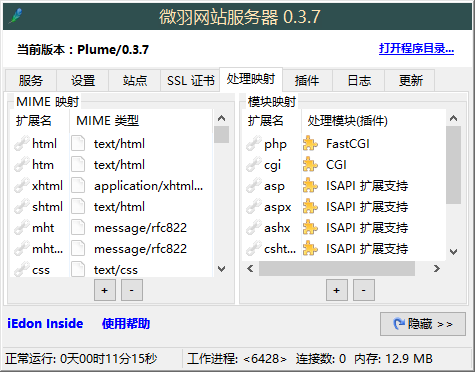Click the puzzle icon beside CGI
Image resolution: width=475 pixels, height=372 pixels.
point(310,165)
